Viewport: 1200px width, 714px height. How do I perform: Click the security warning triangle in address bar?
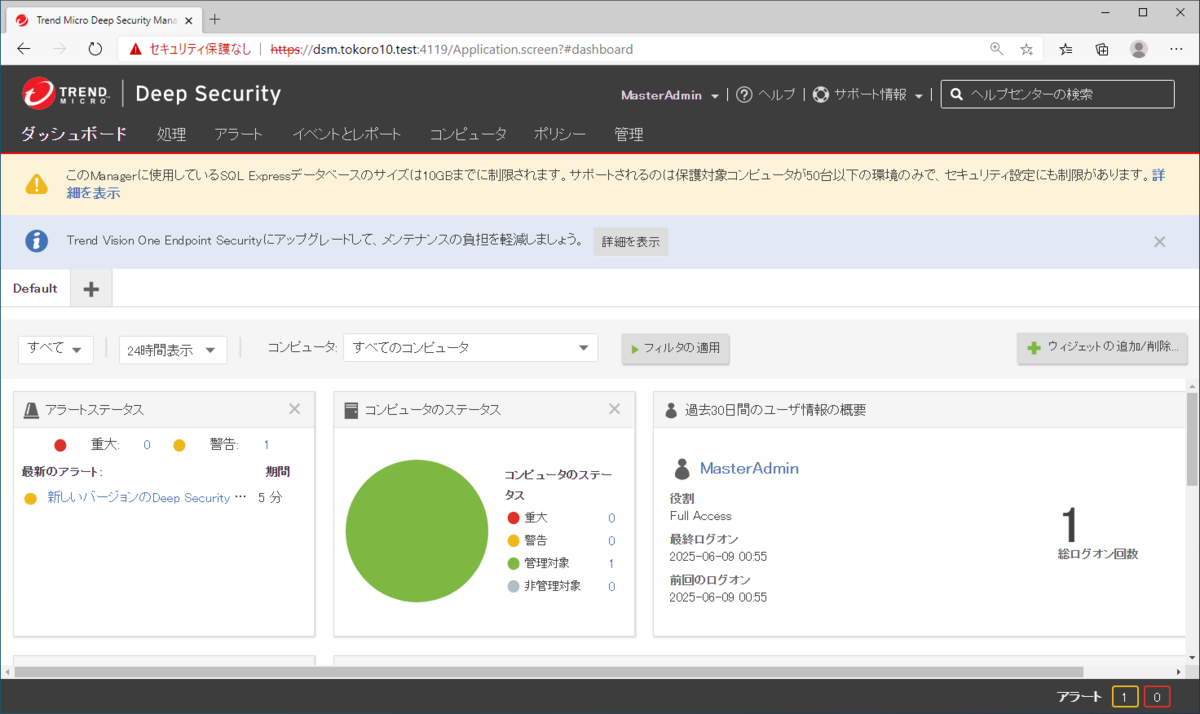coord(135,49)
